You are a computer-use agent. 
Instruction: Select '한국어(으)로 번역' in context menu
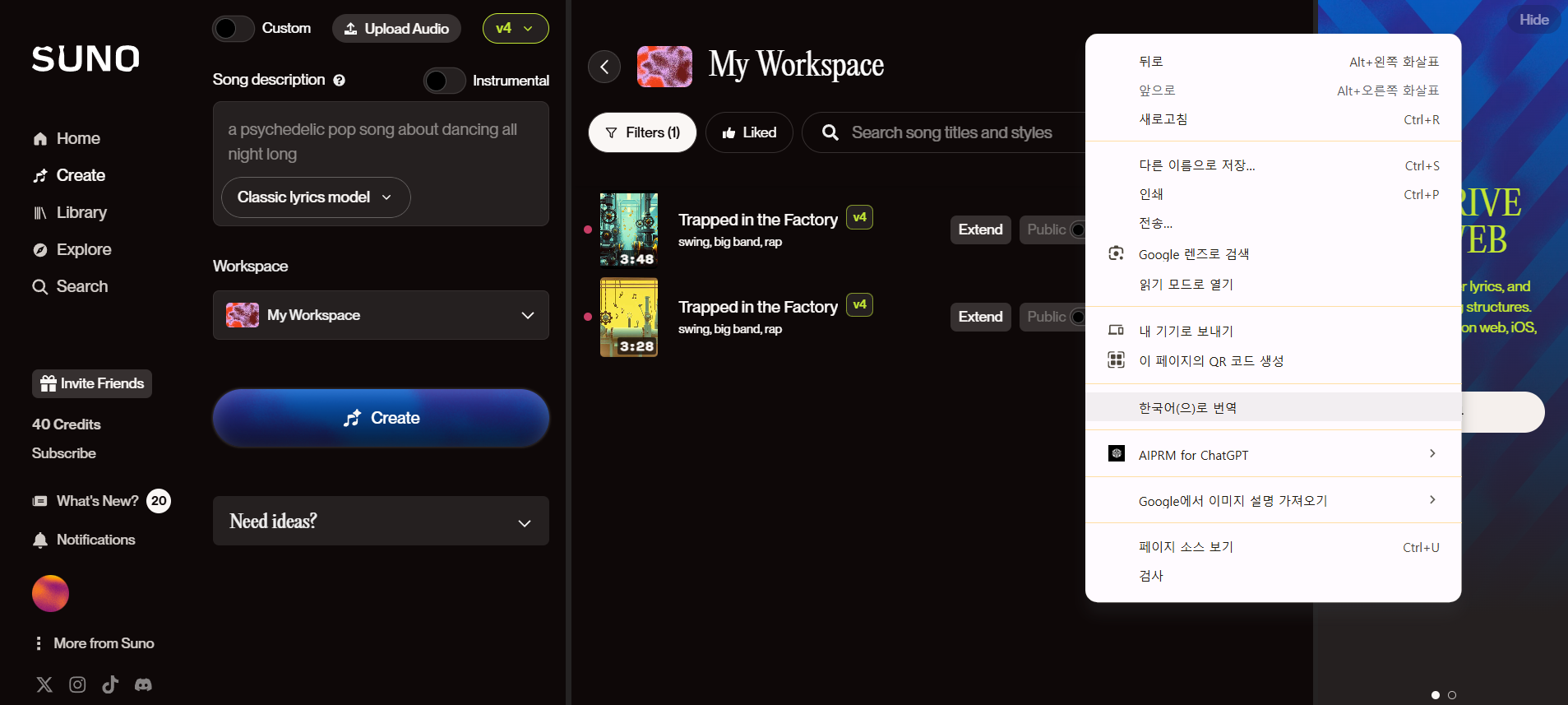click(1187, 408)
